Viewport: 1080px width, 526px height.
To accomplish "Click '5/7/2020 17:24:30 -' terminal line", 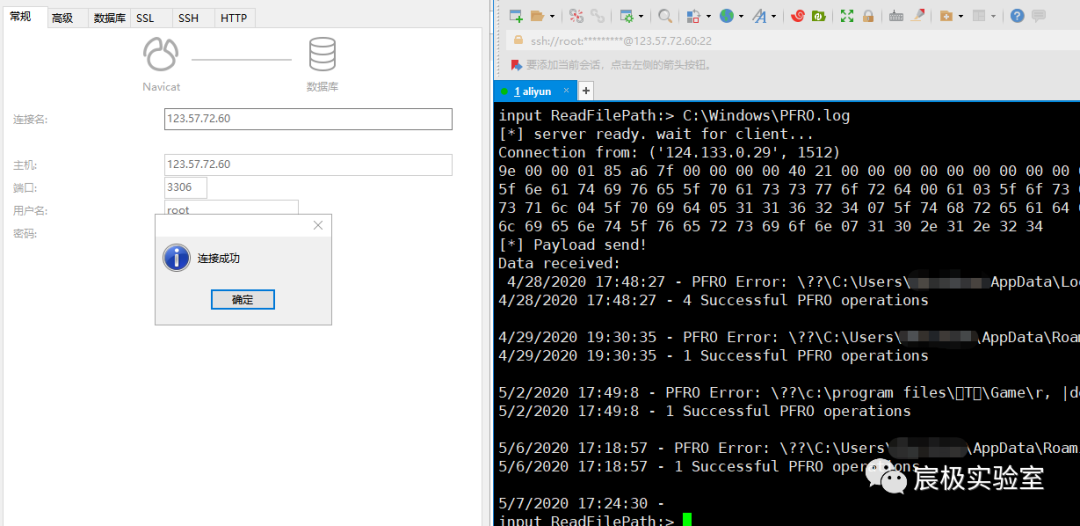I will (581, 503).
